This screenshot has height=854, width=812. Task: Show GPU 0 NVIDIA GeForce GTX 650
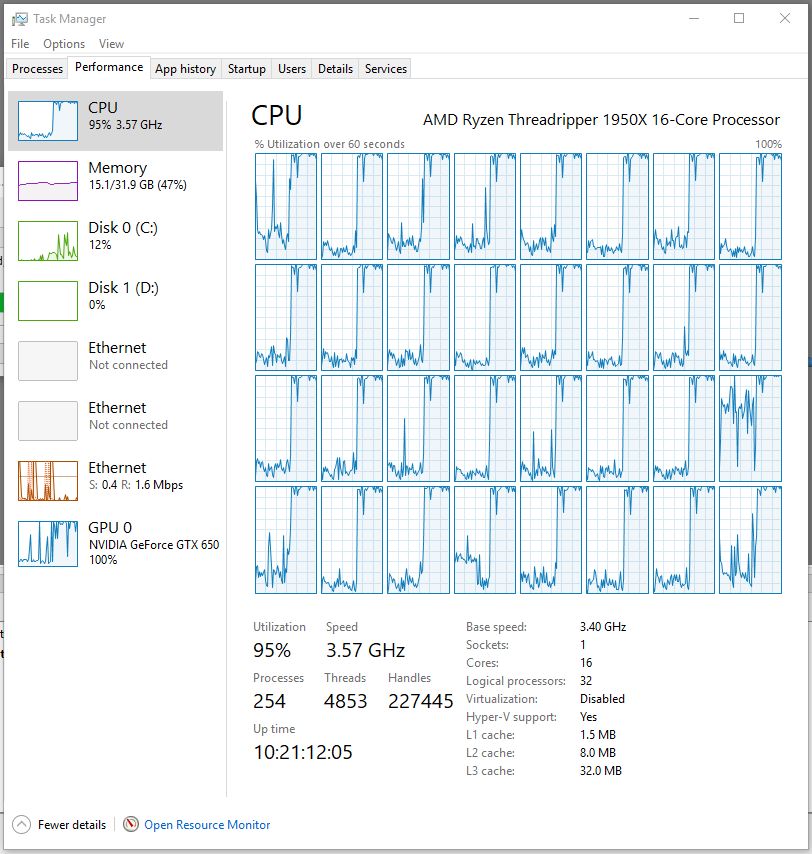coord(48,543)
